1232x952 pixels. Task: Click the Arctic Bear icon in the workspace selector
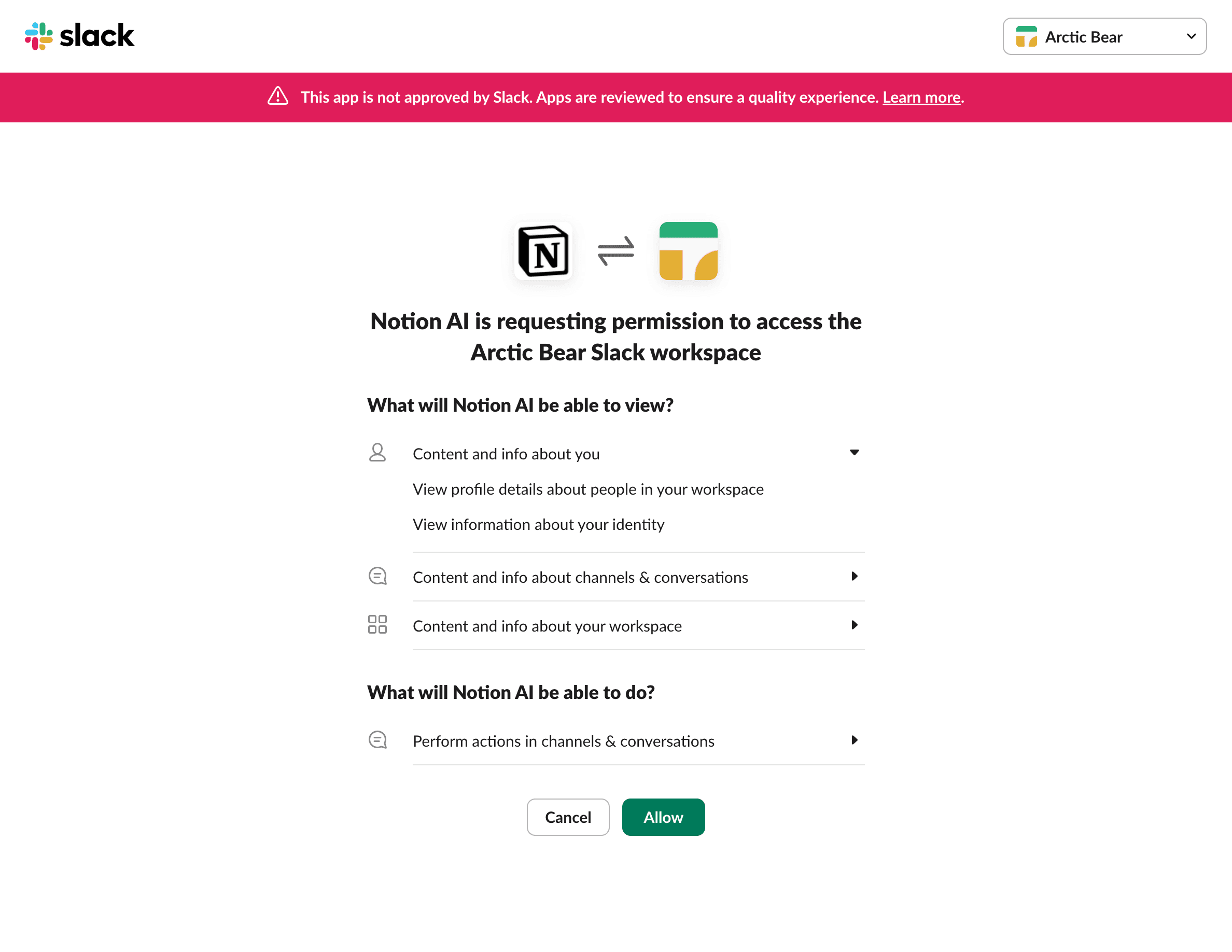[x=1027, y=36]
